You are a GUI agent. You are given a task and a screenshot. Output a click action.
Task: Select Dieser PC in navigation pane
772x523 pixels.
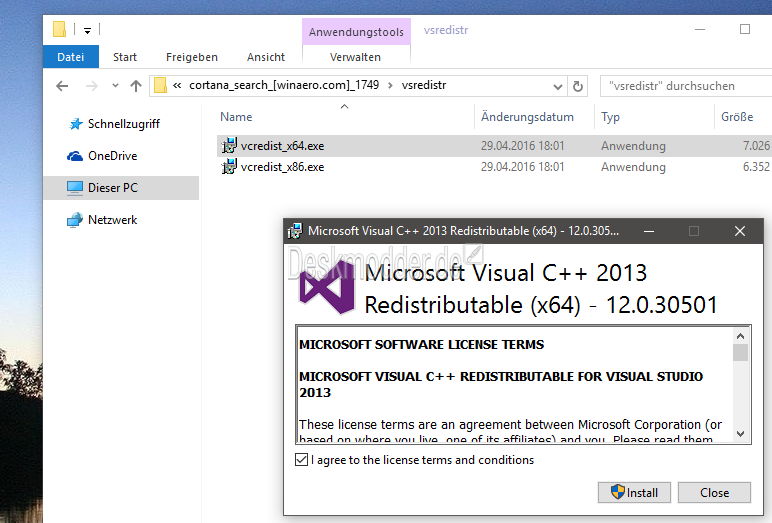(121, 188)
